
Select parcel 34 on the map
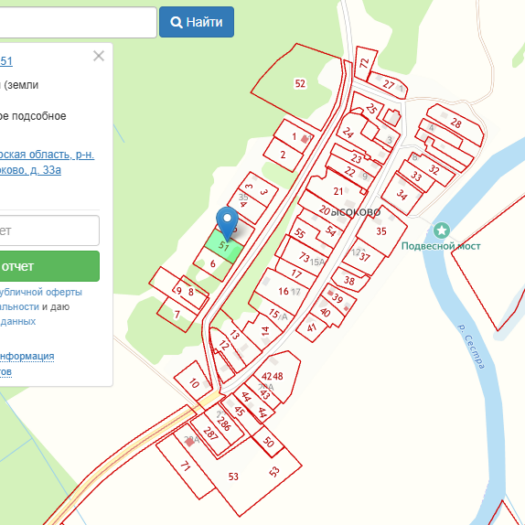pyautogui.click(x=401, y=194)
